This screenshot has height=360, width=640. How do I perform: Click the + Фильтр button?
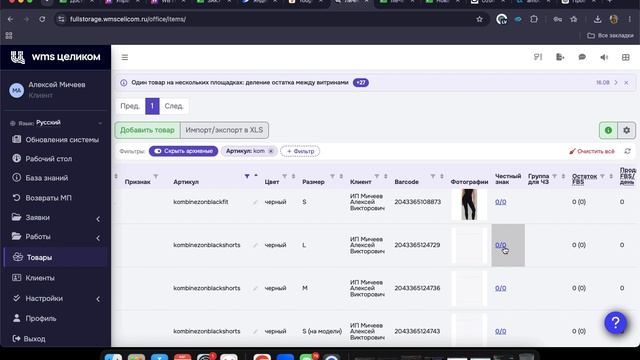click(x=300, y=151)
